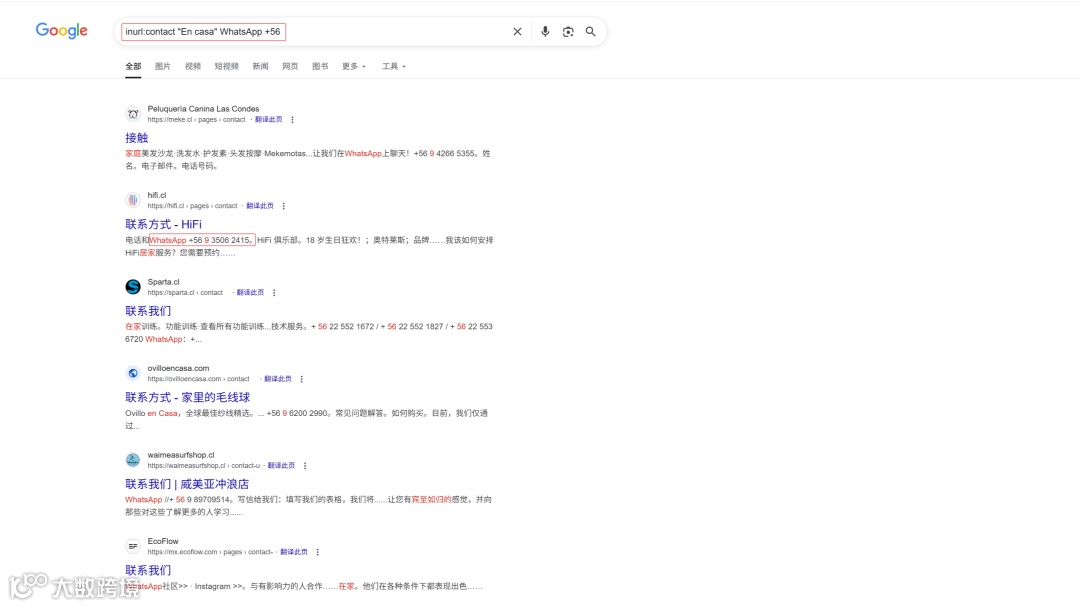Expand the 工具 (Tools) dropdown
This screenshot has height=607, width=1080.
pos(394,66)
